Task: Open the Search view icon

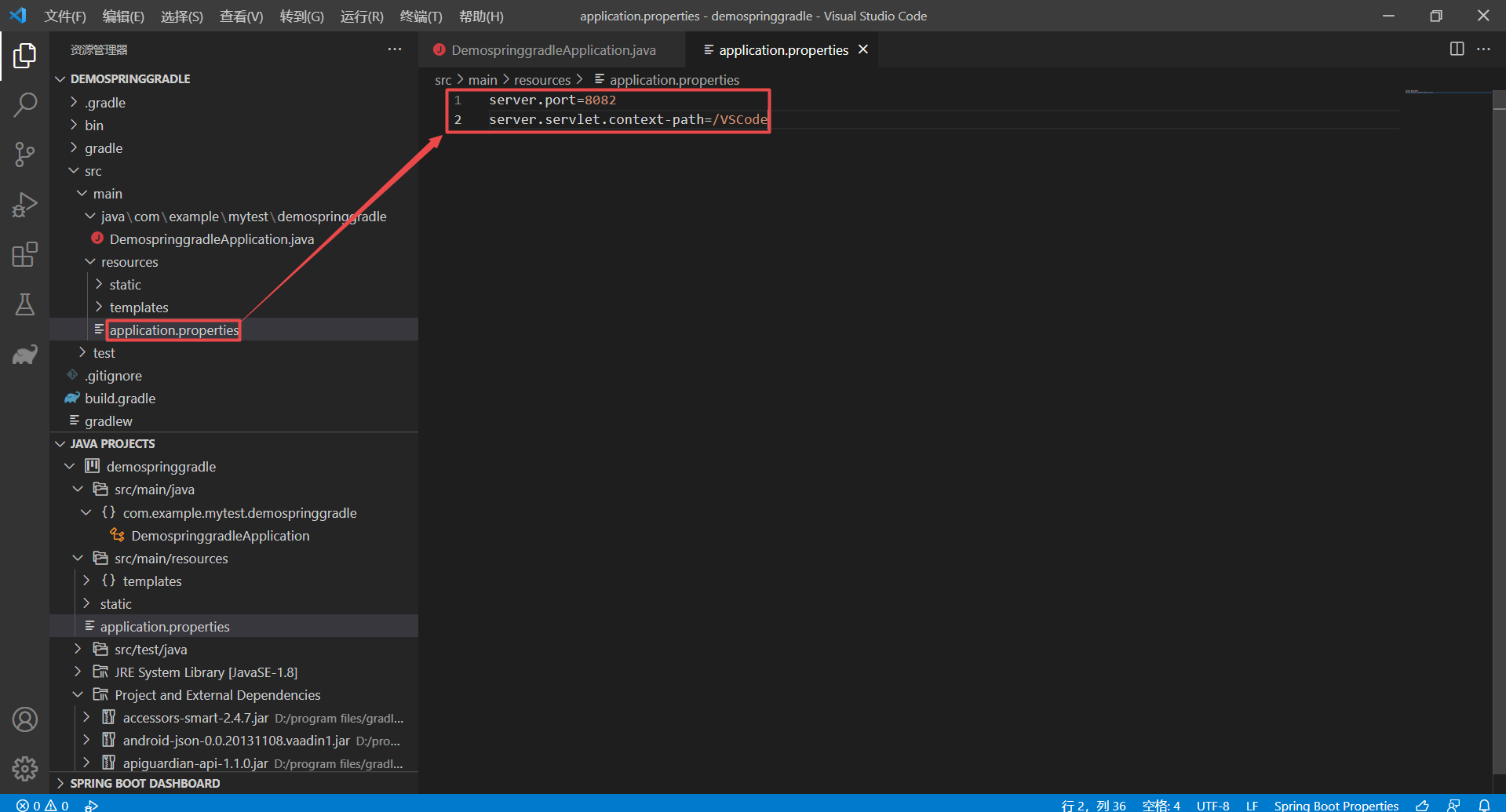Action: 24,104
